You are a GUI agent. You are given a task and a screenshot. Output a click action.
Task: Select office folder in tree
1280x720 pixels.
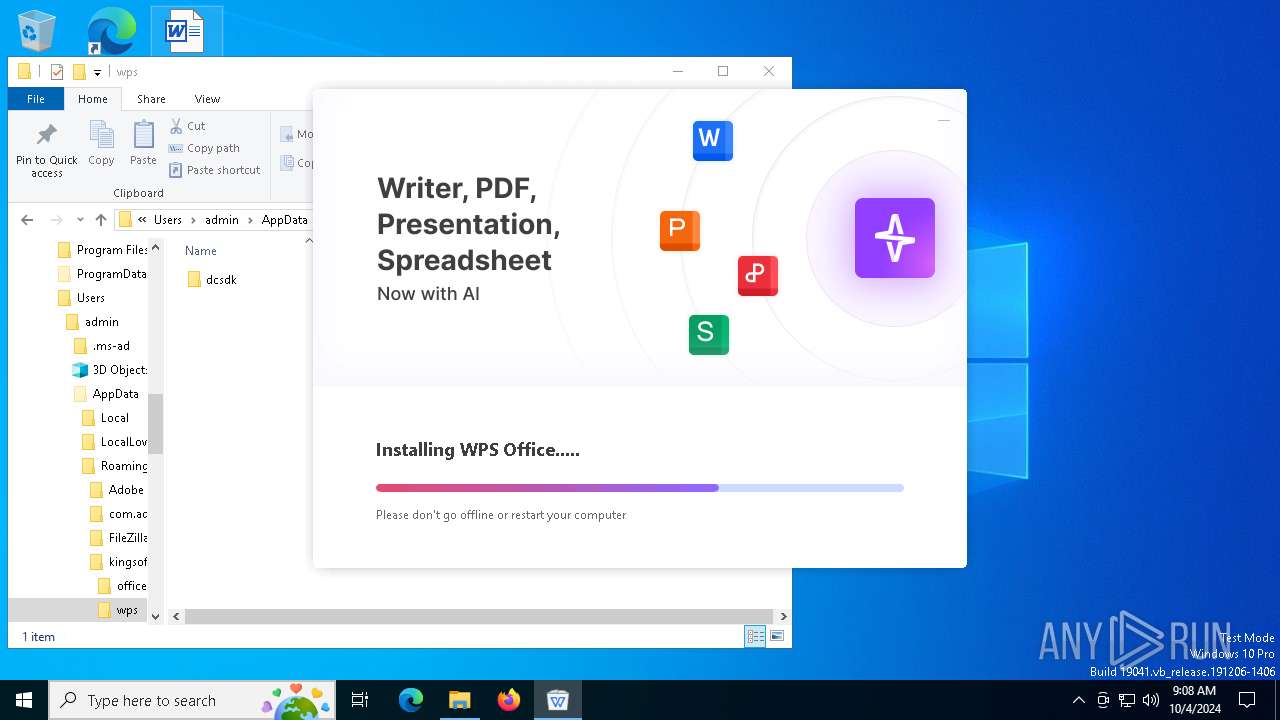tap(122, 586)
